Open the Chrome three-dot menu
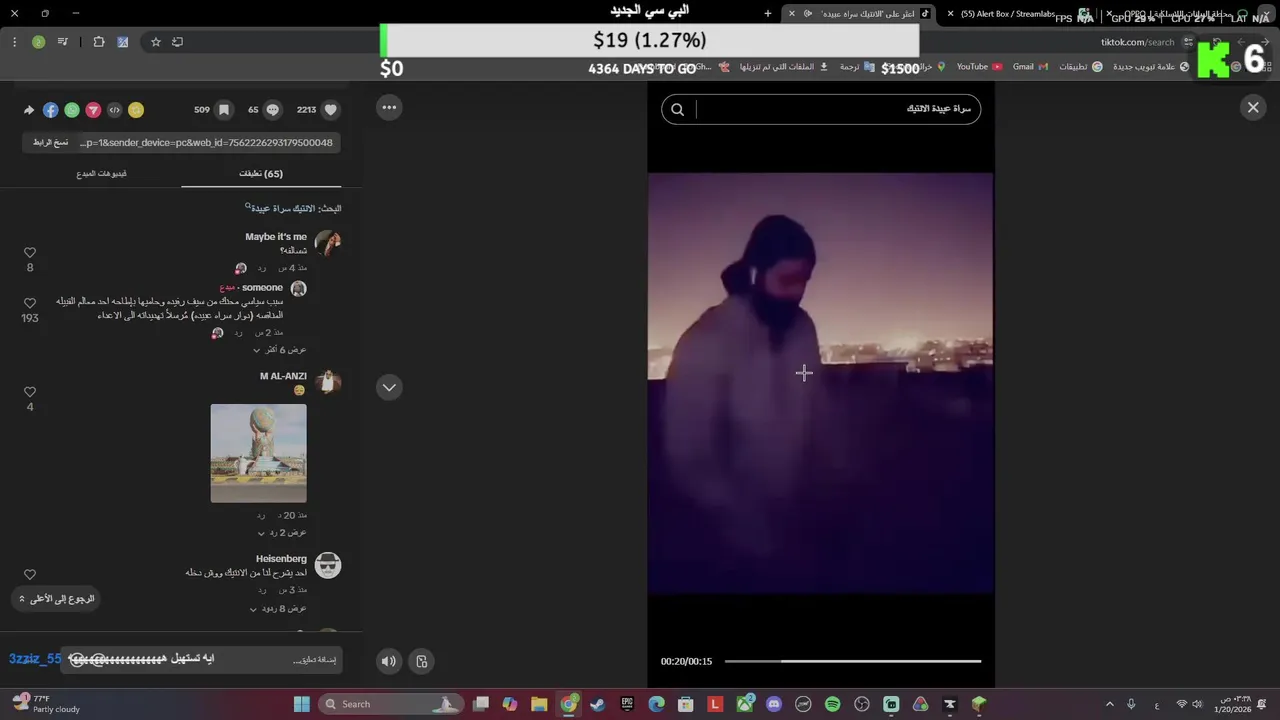1280x720 pixels. (14, 42)
